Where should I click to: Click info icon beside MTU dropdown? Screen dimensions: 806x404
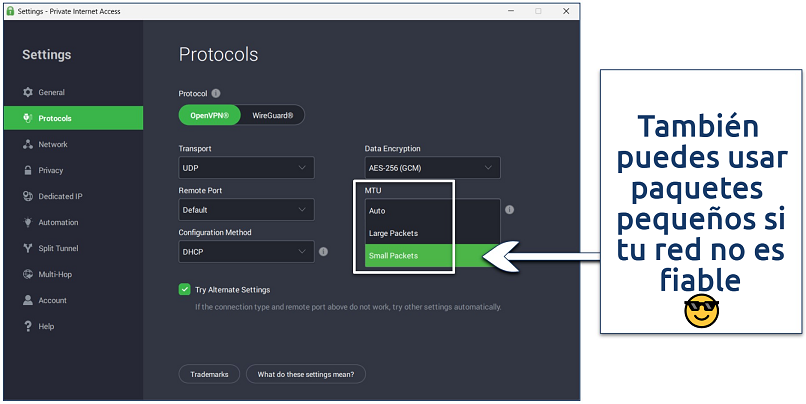click(x=509, y=210)
